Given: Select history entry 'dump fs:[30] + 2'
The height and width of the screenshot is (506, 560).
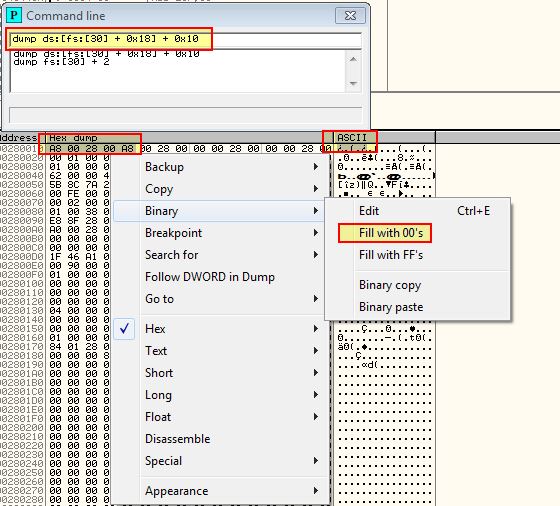Looking at the screenshot, I should pyautogui.click(x=61, y=62).
